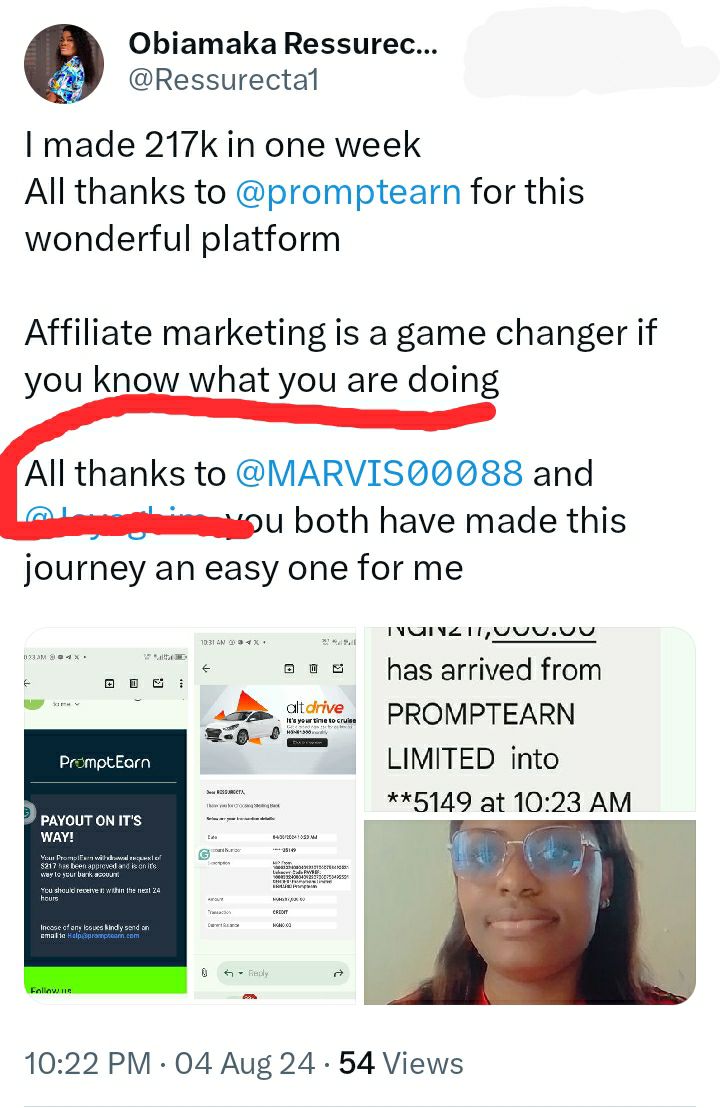The image size is (720, 1108).
Task: Open the @MARVIS00088 mention link
Action: [x=379, y=473]
